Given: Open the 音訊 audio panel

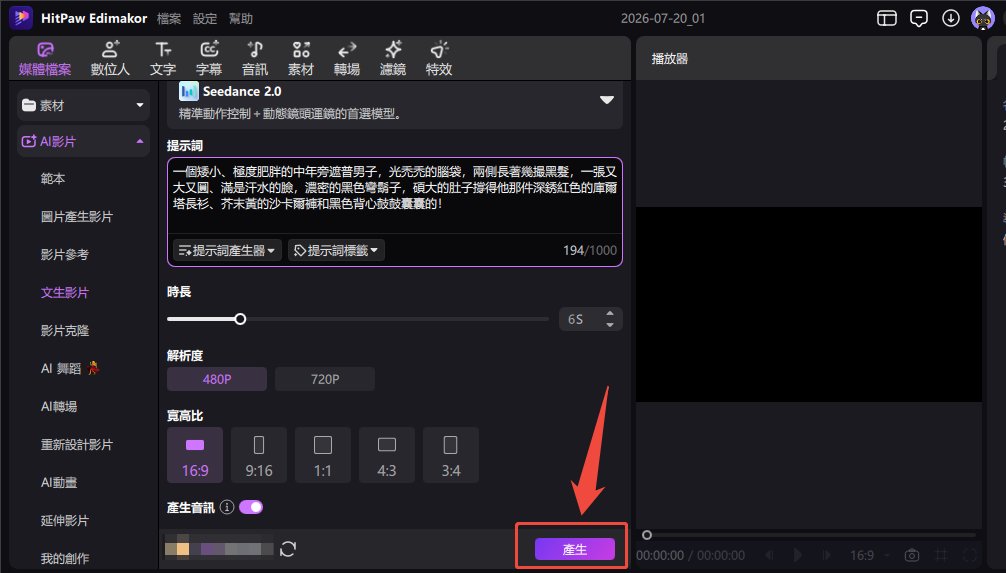Looking at the screenshot, I should [x=255, y=58].
